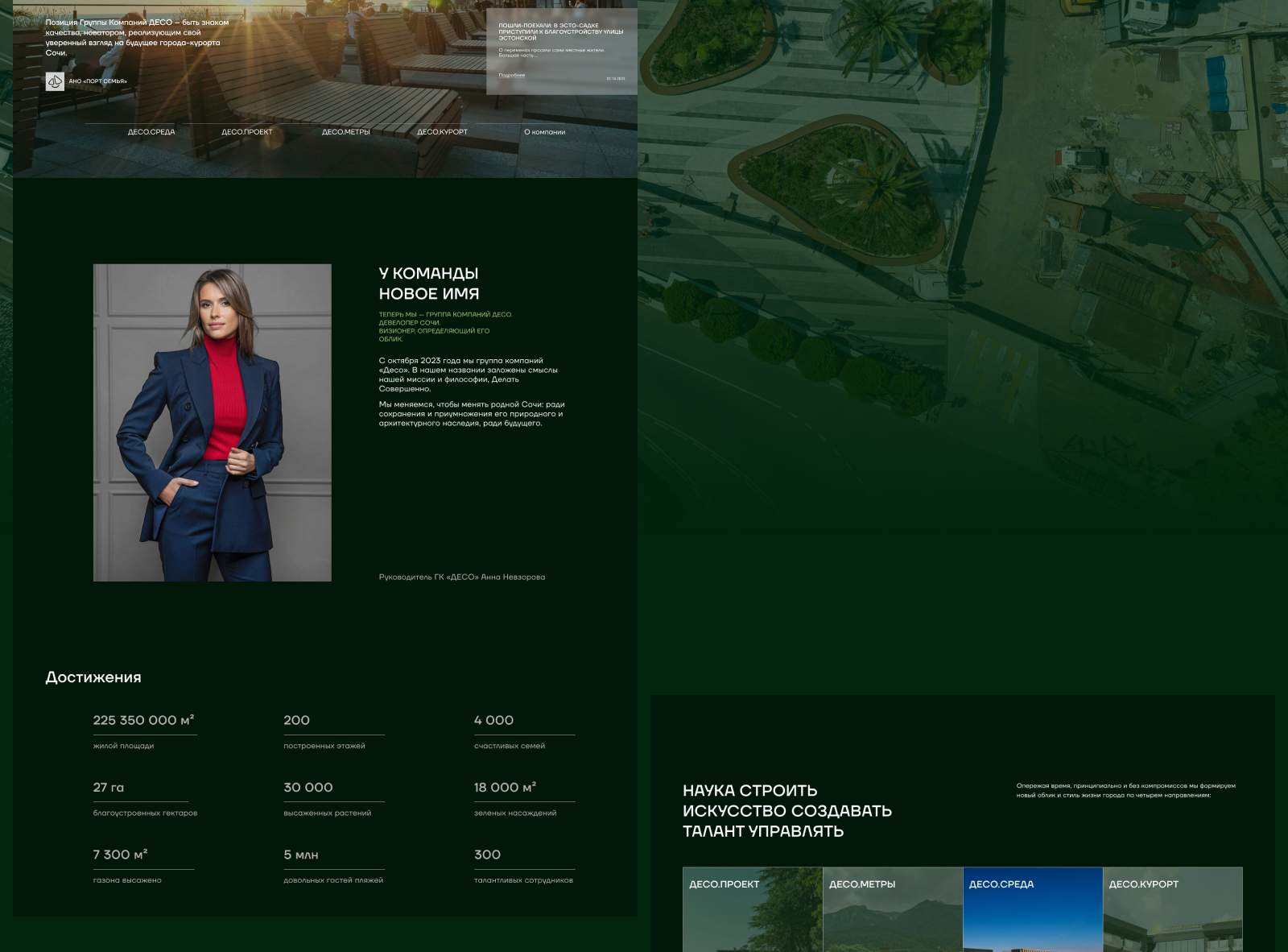The width and height of the screenshot is (1288, 952).
Task: Click the portrait photo of Анна Невзорова
Action: [x=213, y=422]
